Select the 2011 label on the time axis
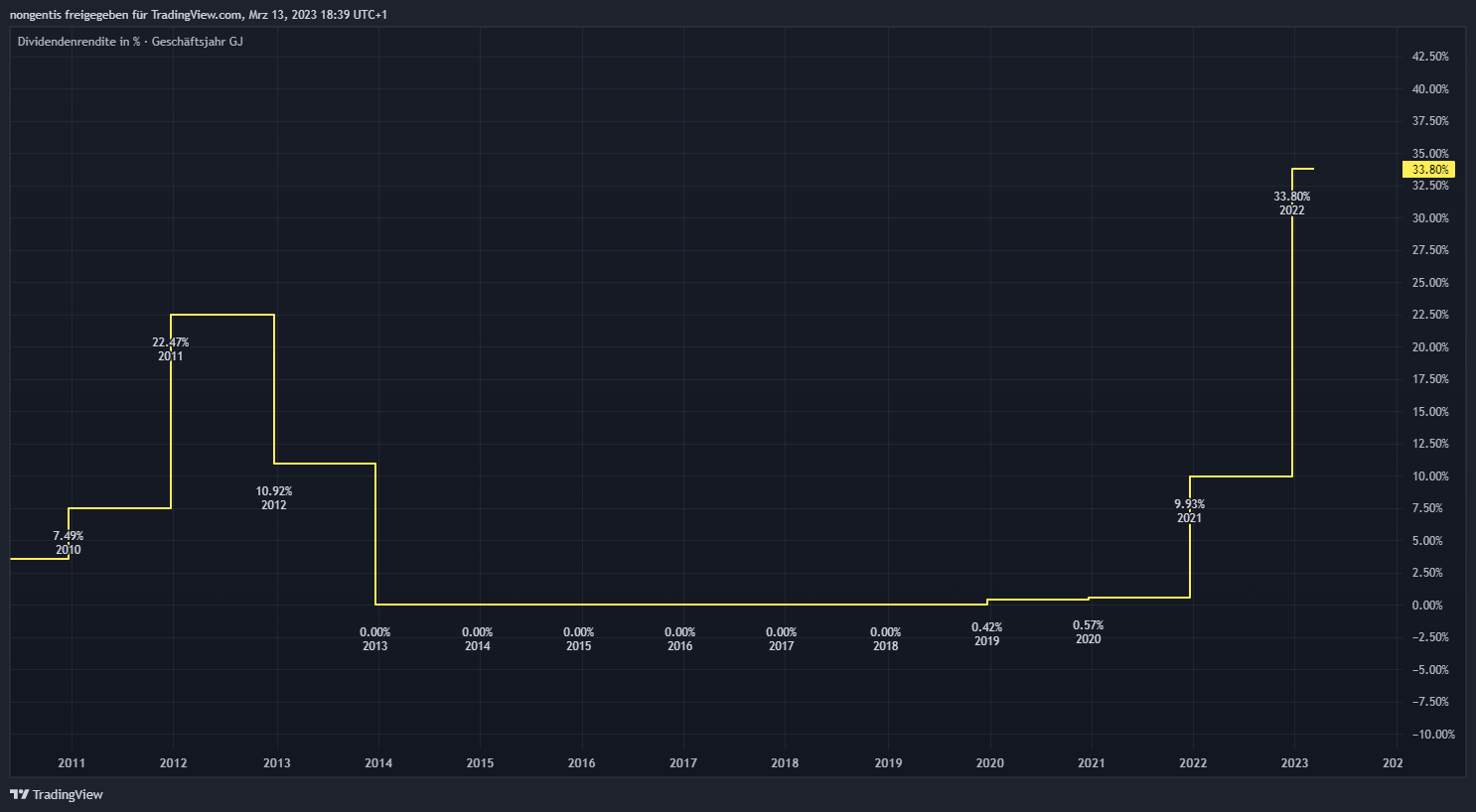The height and width of the screenshot is (812, 1476). click(x=72, y=762)
